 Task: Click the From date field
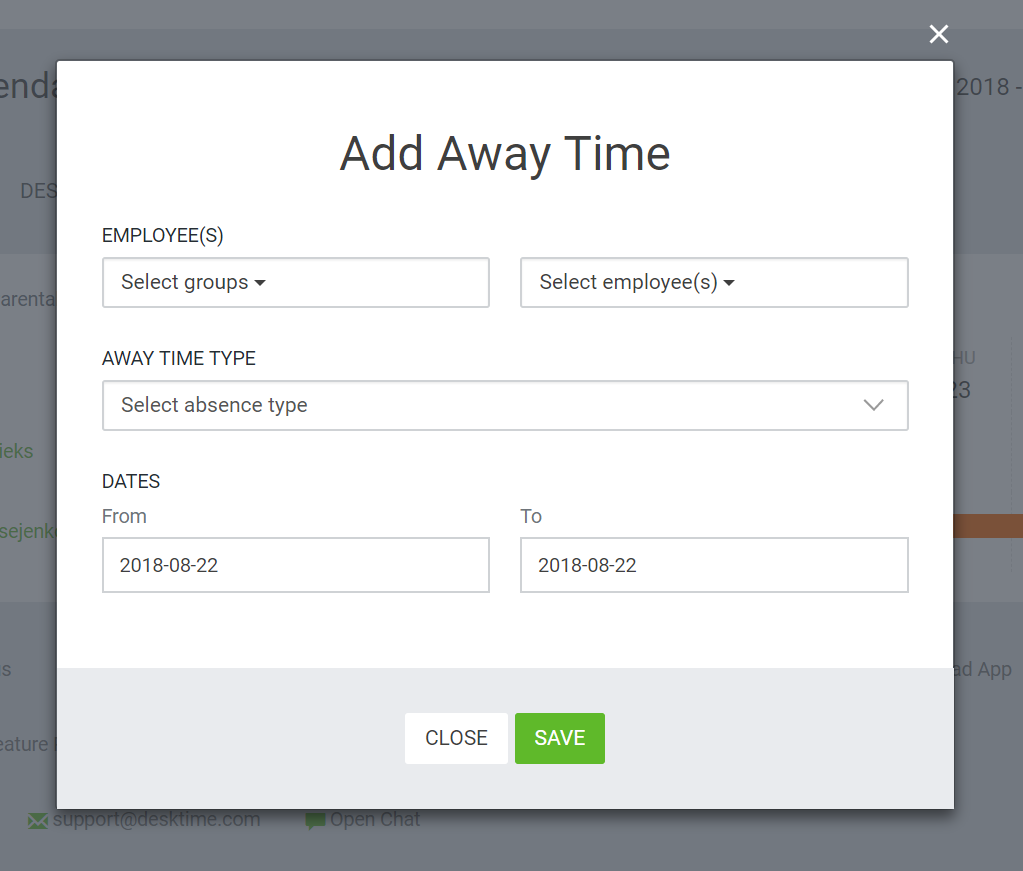tap(296, 565)
